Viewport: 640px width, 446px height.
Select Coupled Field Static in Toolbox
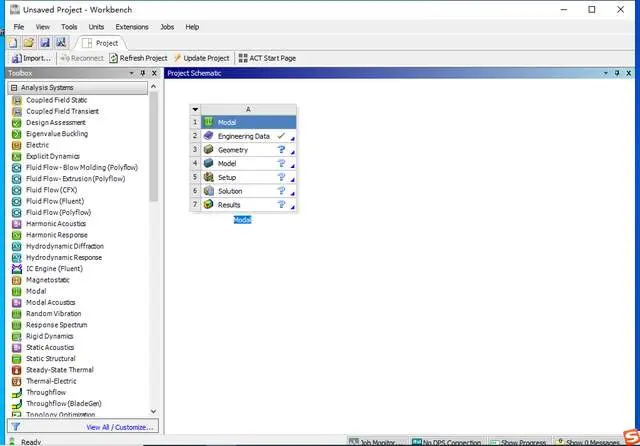tap(56, 100)
